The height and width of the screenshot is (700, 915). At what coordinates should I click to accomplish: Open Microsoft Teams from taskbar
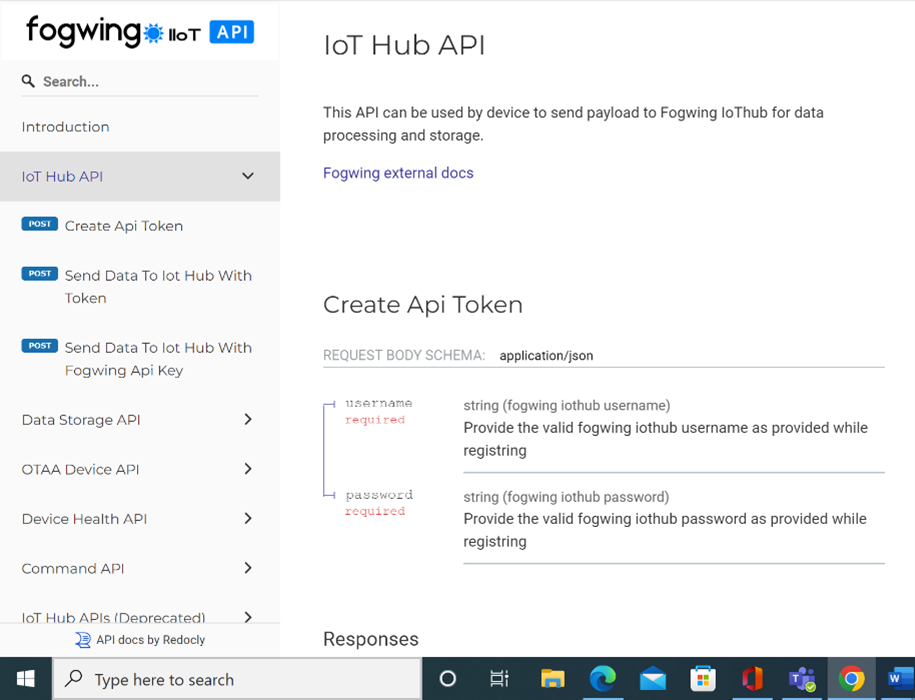click(x=803, y=679)
